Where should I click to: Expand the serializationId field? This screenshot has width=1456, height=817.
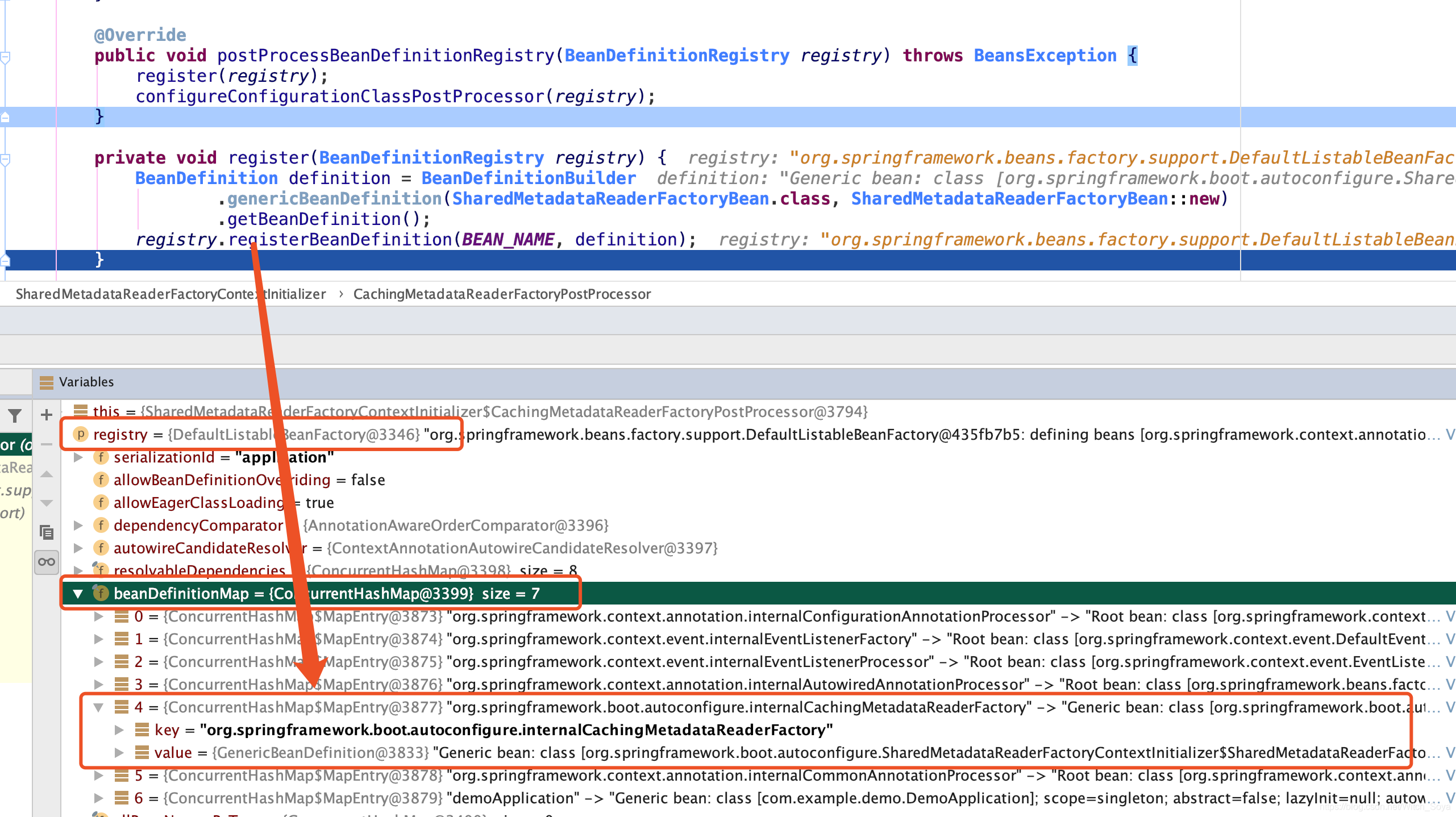coord(78,457)
